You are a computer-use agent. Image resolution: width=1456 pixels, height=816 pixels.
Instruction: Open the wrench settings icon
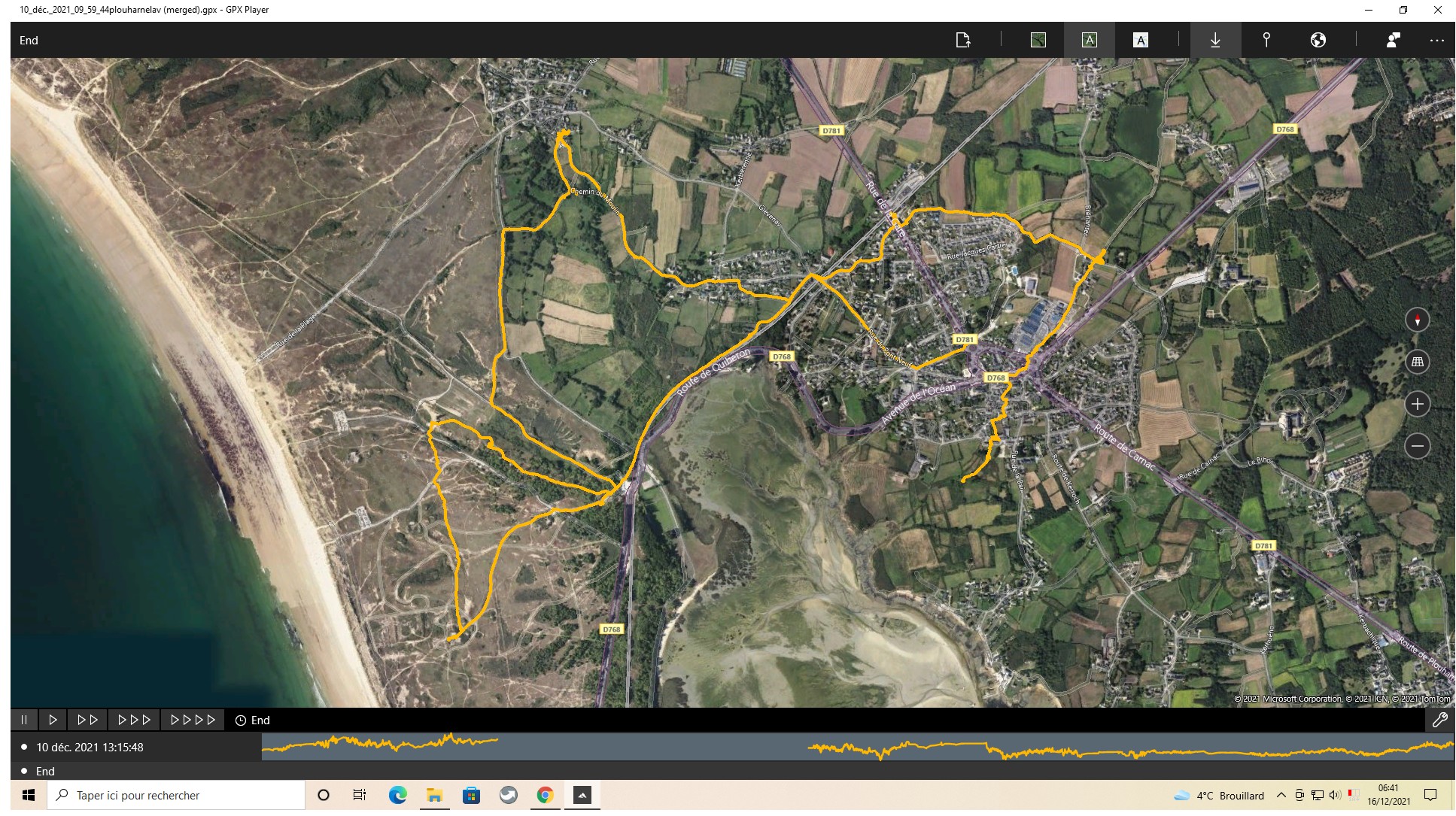(1439, 720)
